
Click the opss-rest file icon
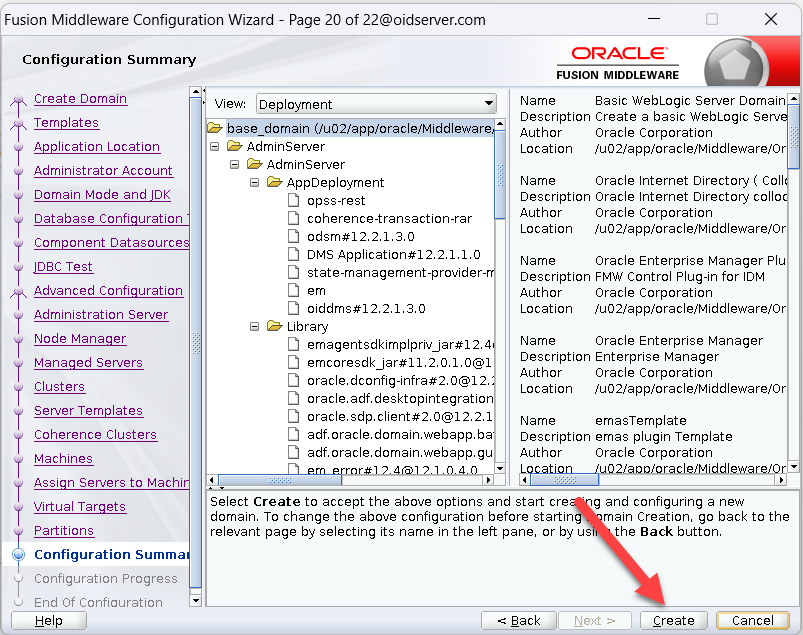tap(293, 200)
